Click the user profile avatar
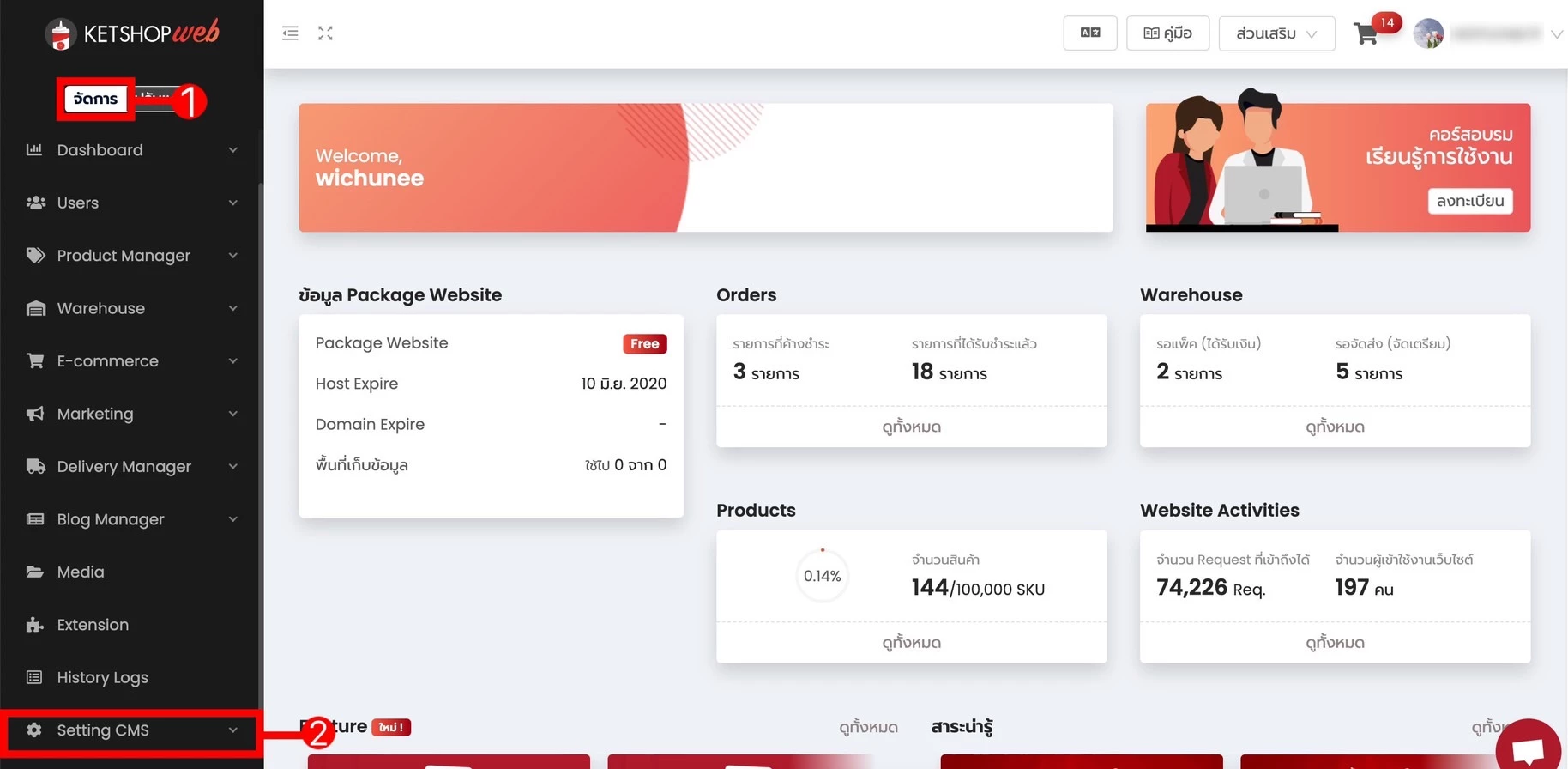Image resolution: width=1568 pixels, height=769 pixels. tap(1428, 34)
